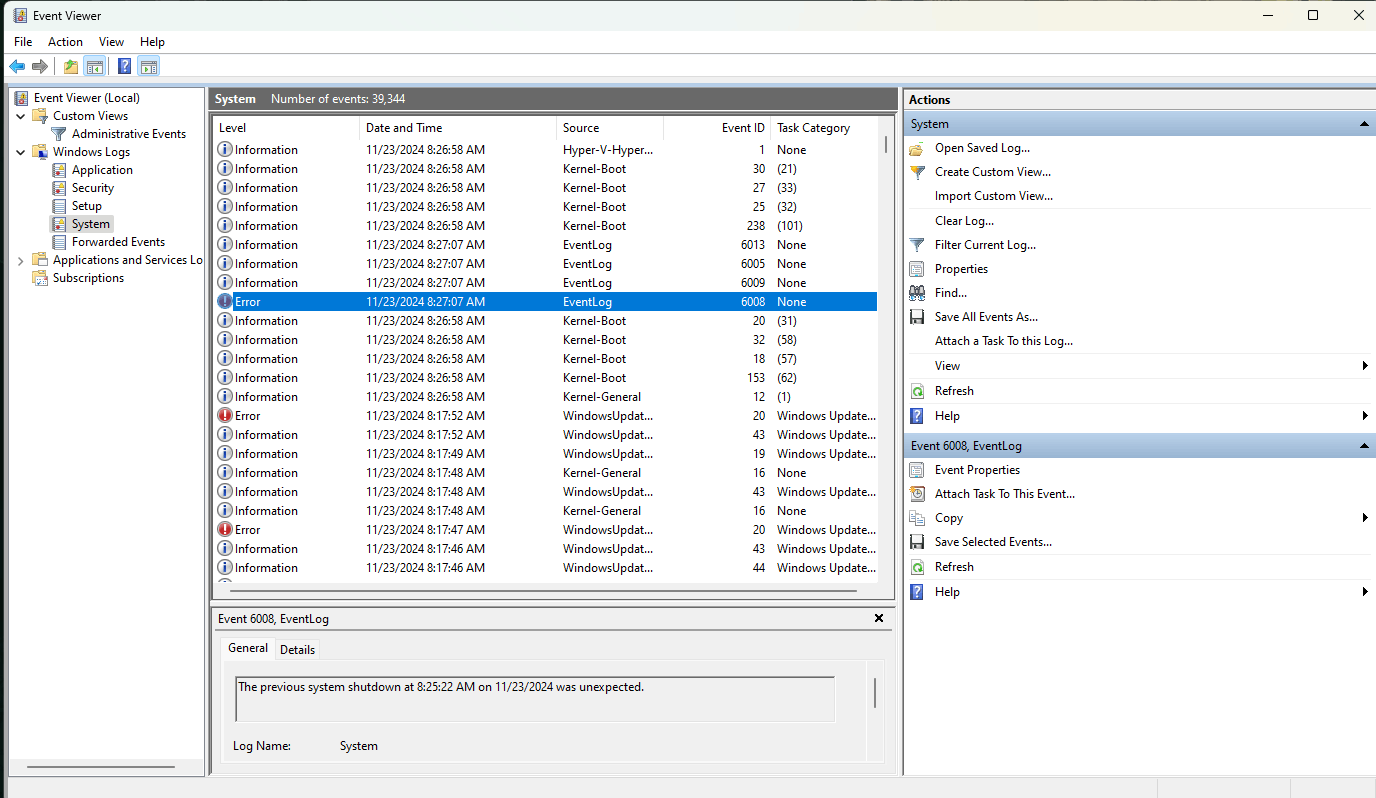Click the Up One Level folder toolbar icon
The image size is (1376, 798).
[x=71, y=67]
